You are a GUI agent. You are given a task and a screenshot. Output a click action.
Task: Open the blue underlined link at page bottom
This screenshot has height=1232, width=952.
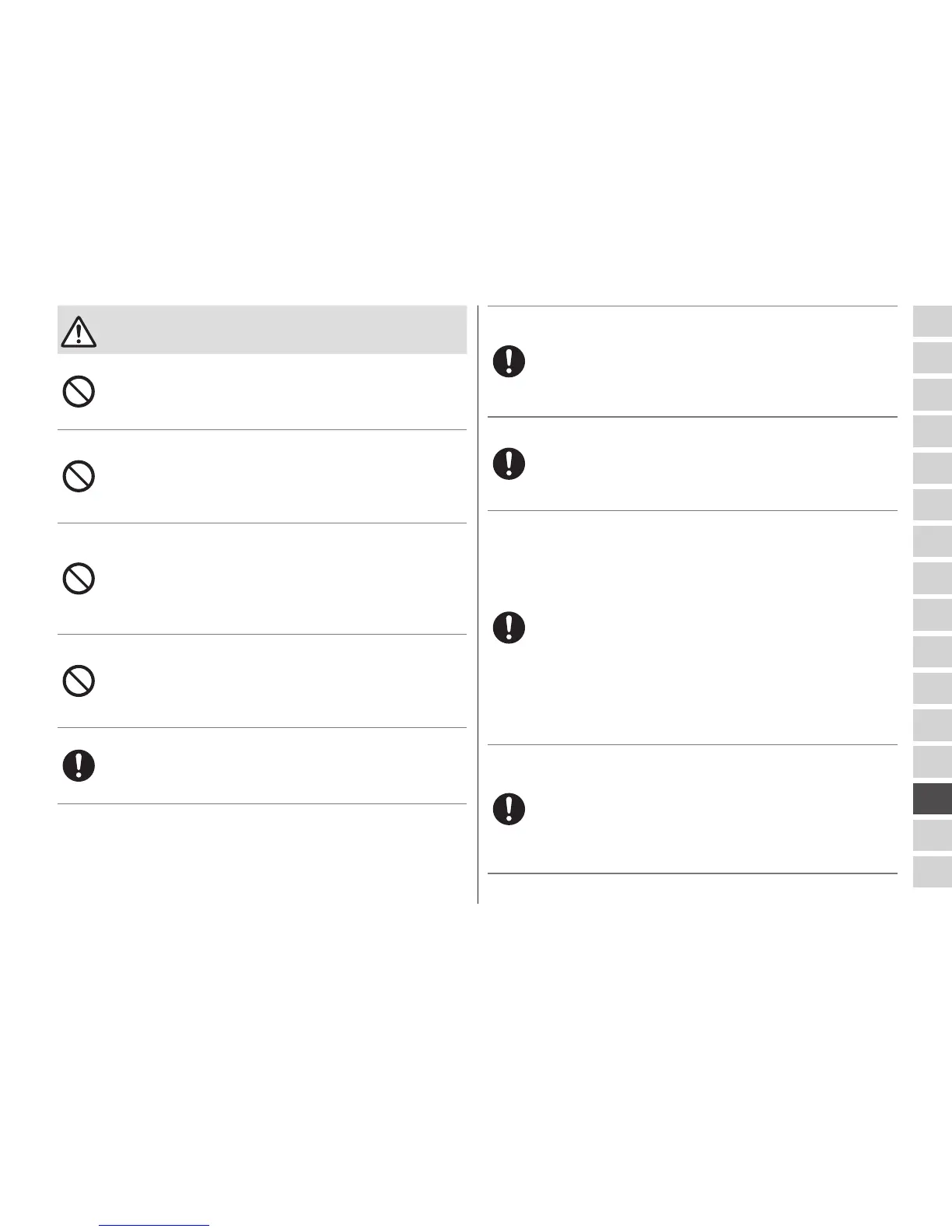[x=155, y=1224]
